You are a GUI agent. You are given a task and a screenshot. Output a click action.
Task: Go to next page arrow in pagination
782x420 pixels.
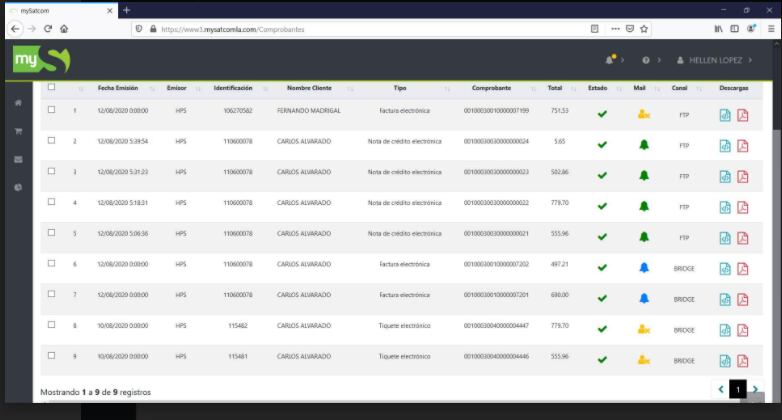point(756,390)
